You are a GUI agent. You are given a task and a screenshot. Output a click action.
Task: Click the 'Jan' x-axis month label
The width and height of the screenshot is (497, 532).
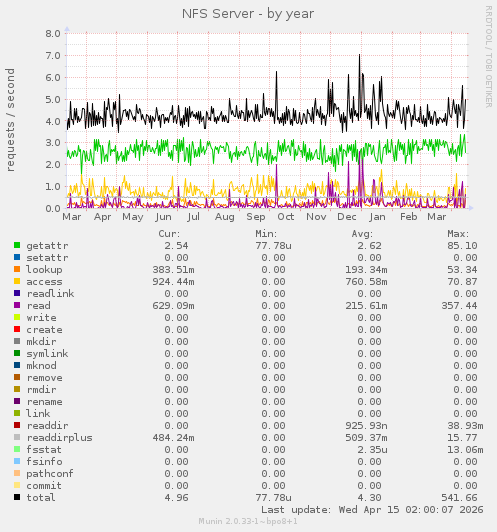point(377,217)
